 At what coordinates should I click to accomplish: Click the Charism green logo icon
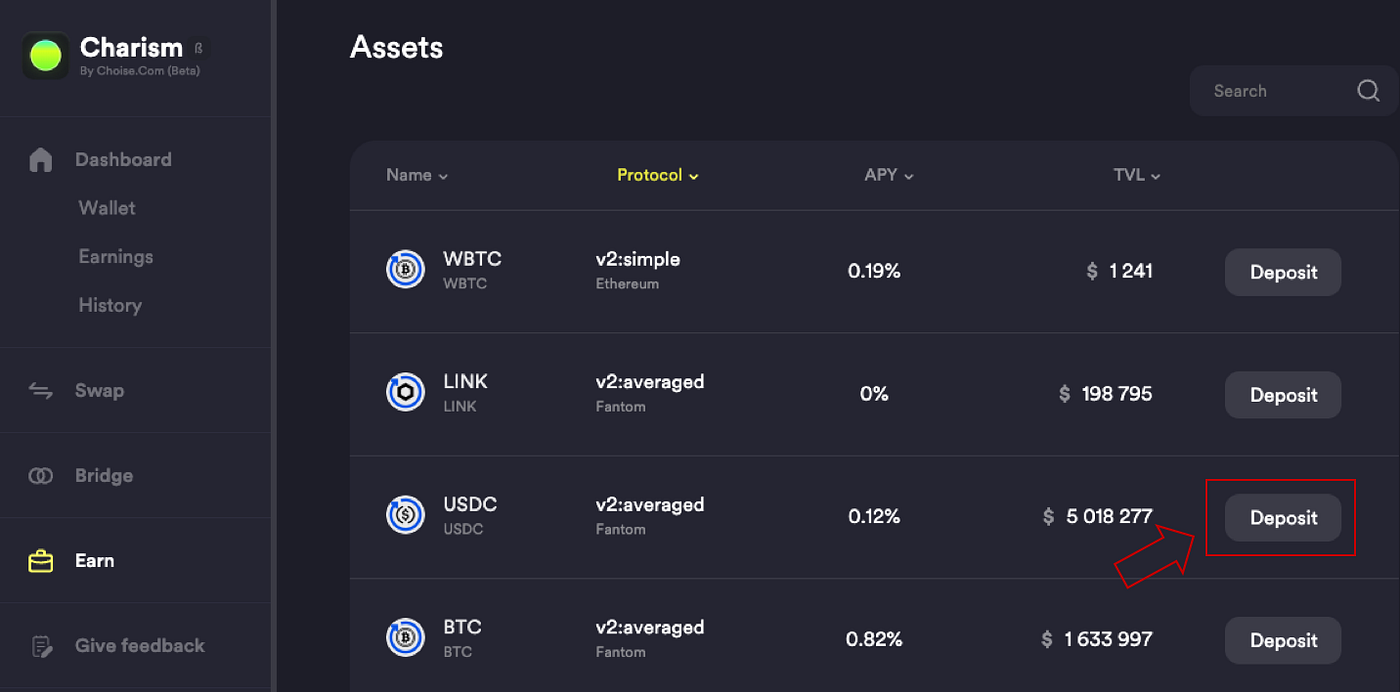tap(45, 56)
